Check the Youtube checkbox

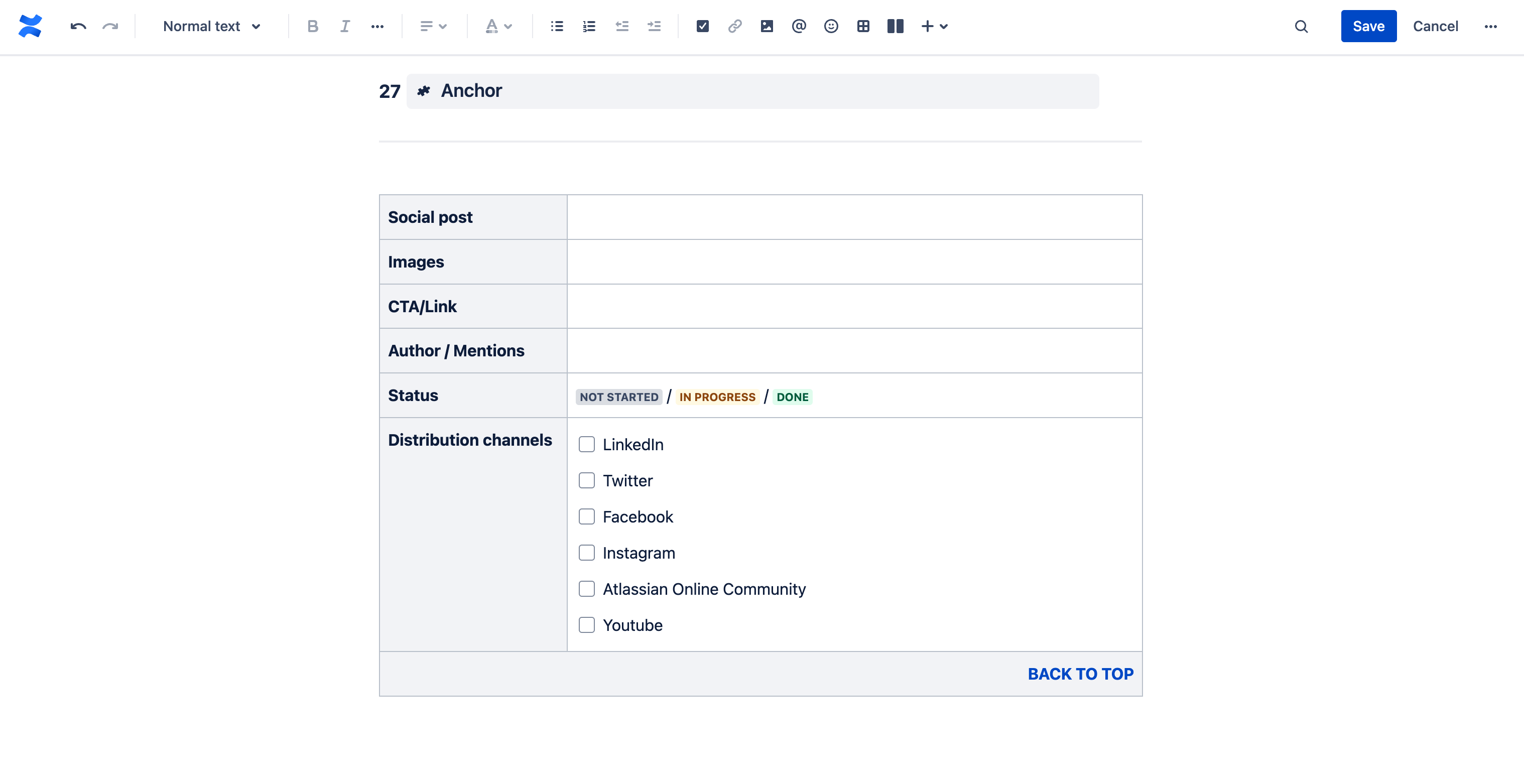pos(586,625)
